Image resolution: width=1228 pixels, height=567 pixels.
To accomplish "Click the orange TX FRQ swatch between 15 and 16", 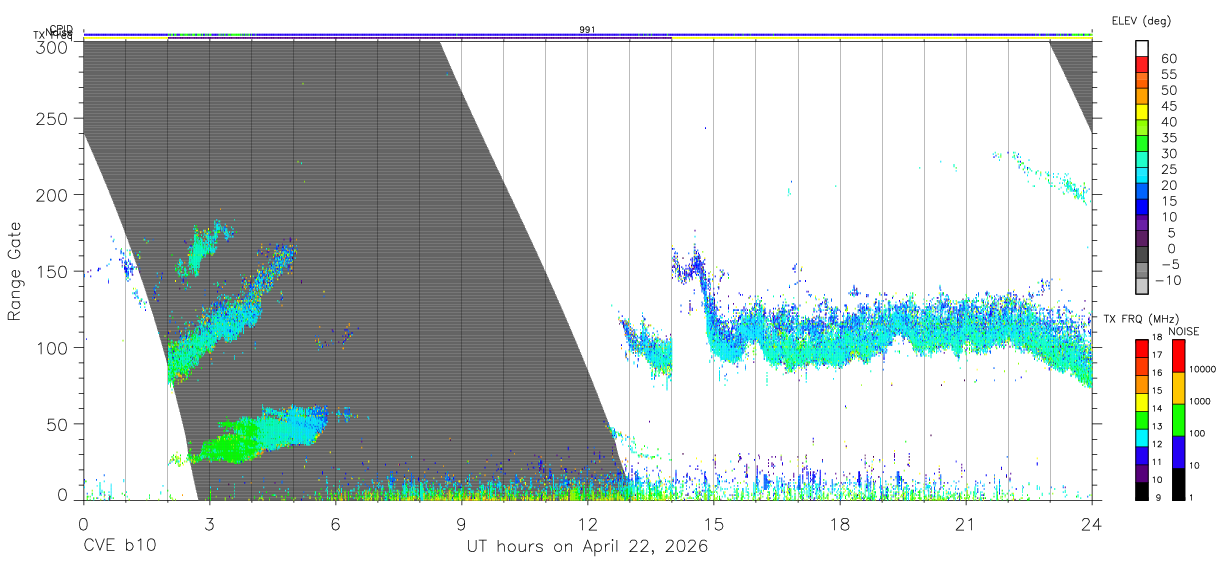I will tap(1142, 383).
